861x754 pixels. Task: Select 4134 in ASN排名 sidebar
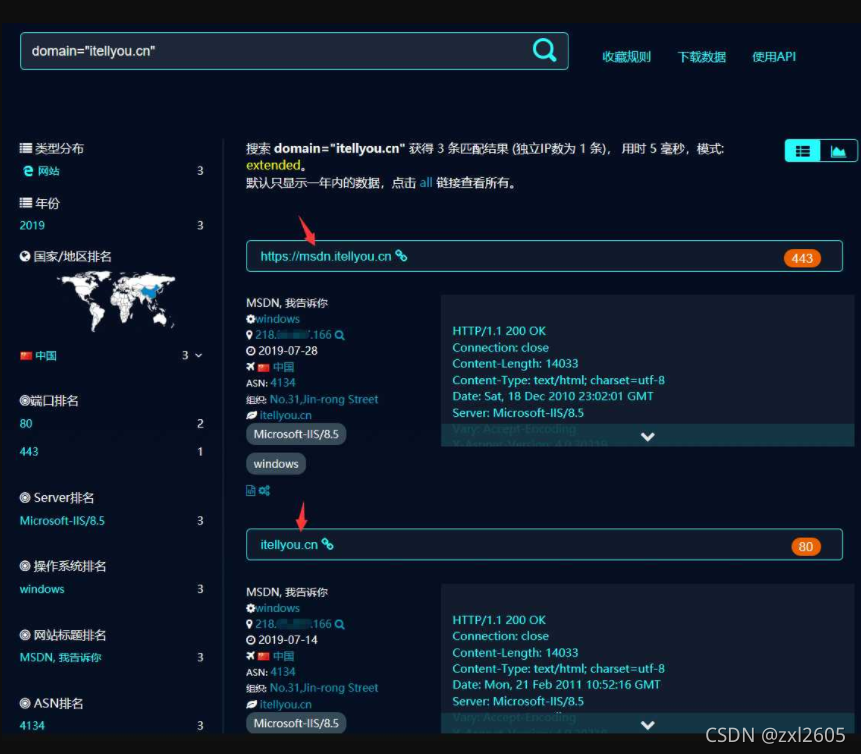[32, 725]
